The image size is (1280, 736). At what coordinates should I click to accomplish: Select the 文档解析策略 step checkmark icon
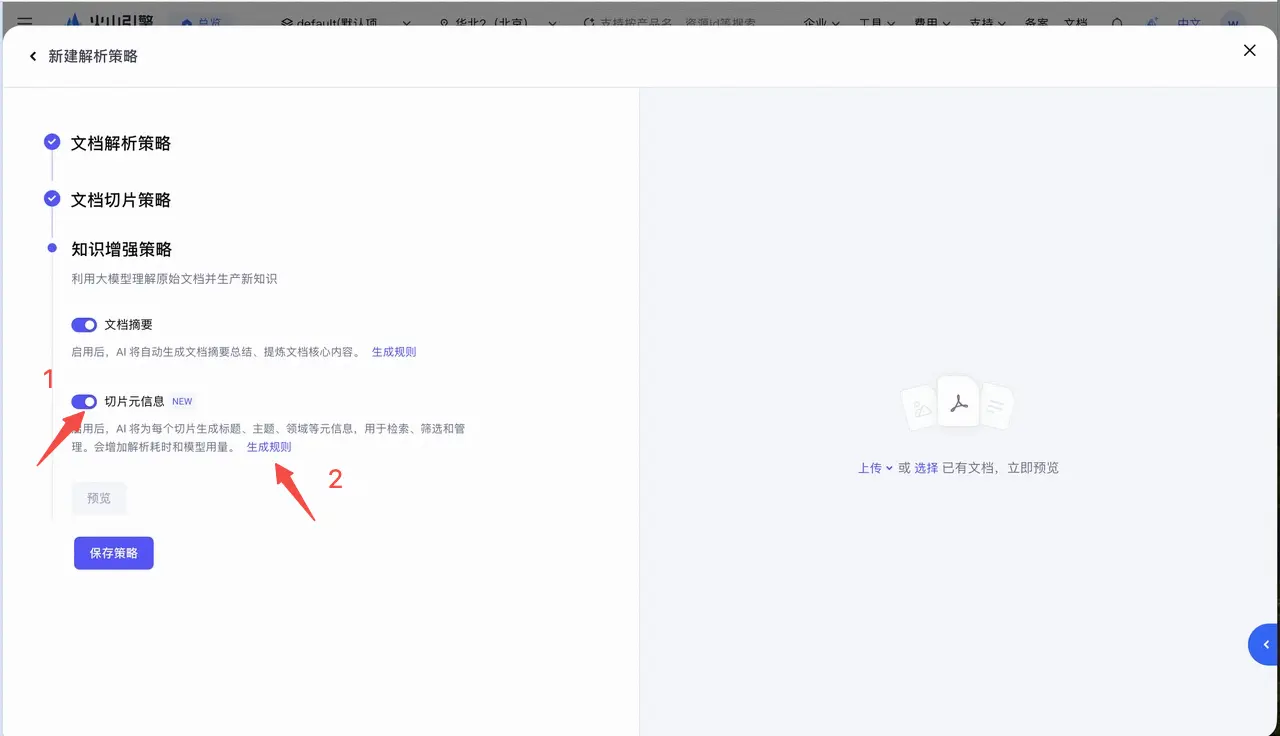coord(52,143)
